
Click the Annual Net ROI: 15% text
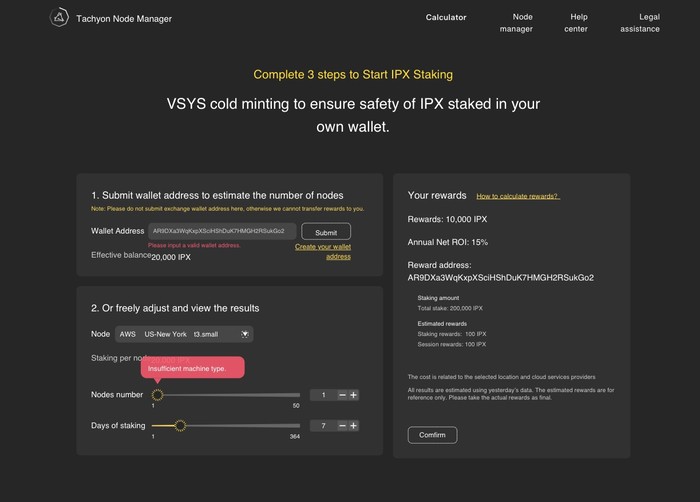pyautogui.click(x=448, y=242)
